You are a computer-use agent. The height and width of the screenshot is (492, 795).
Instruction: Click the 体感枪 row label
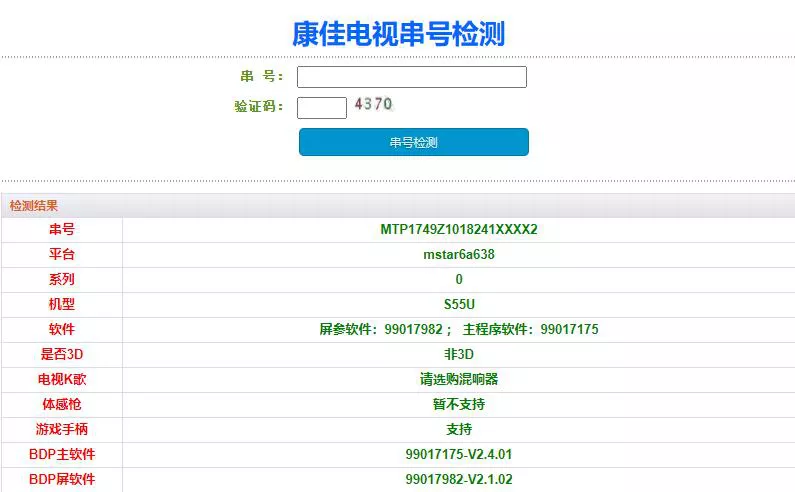tap(62, 404)
